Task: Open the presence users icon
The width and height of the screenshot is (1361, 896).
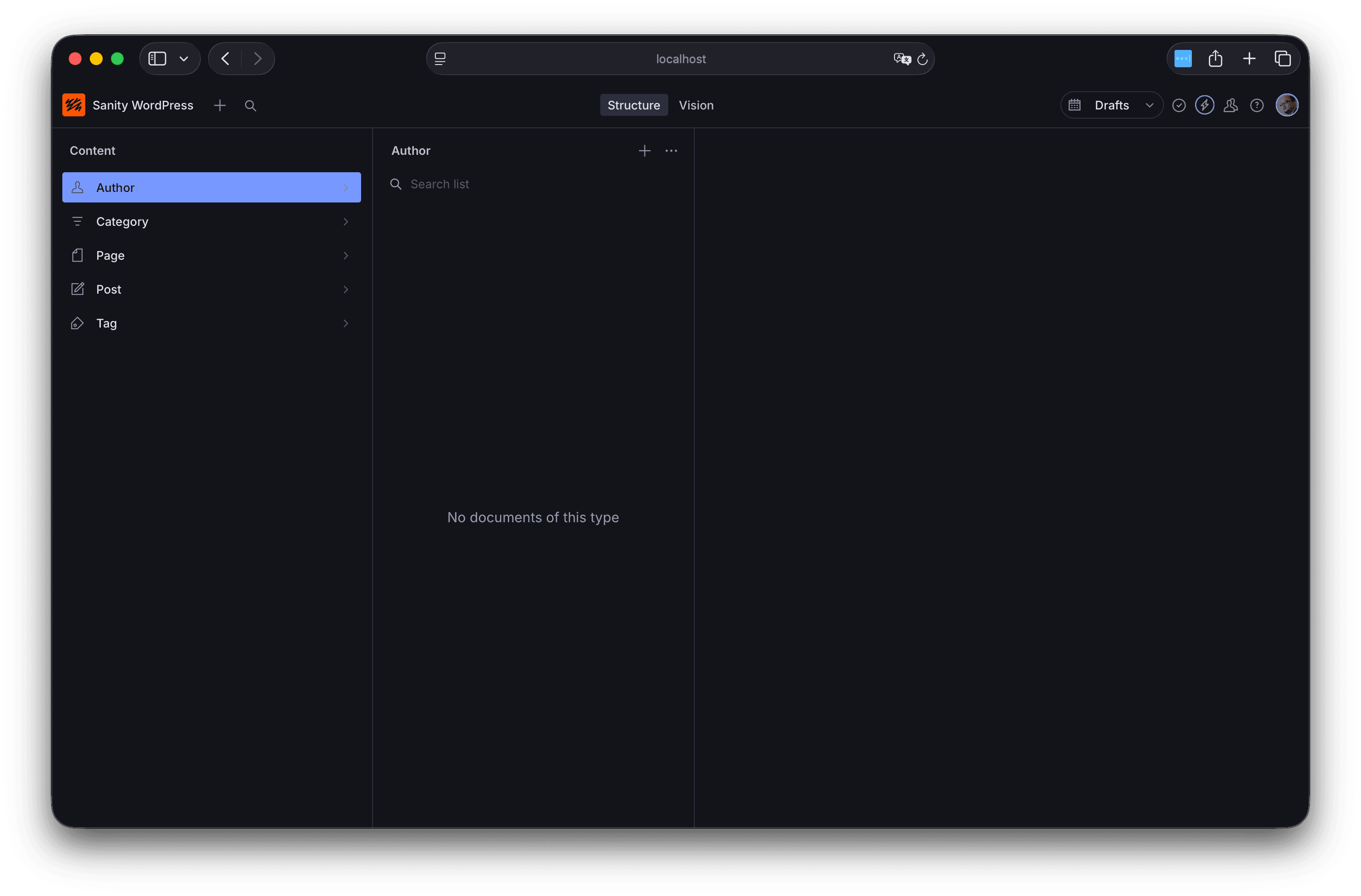Action: coord(1230,106)
